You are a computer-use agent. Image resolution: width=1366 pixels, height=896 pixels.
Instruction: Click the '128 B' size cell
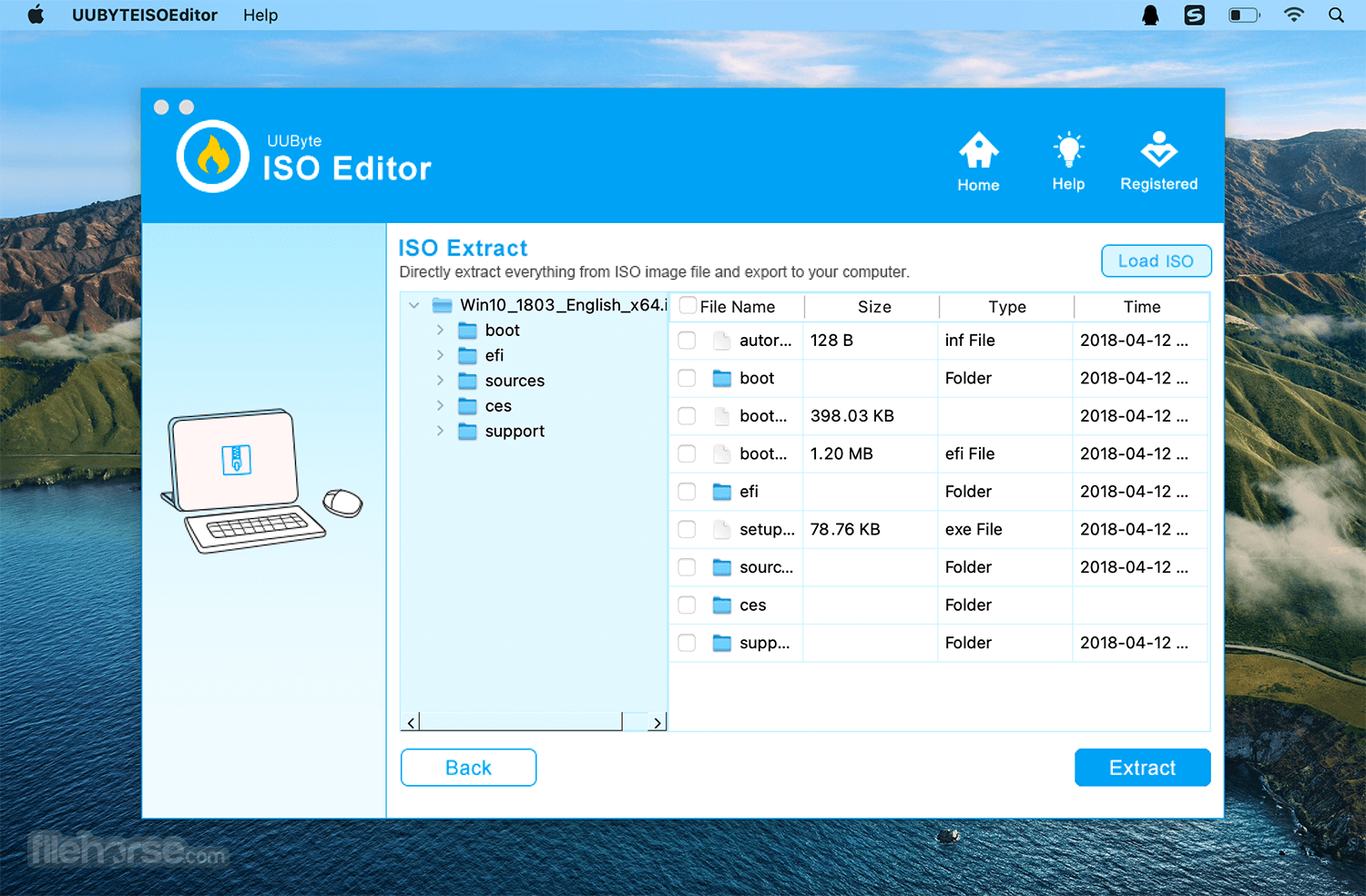coord(831,341)
